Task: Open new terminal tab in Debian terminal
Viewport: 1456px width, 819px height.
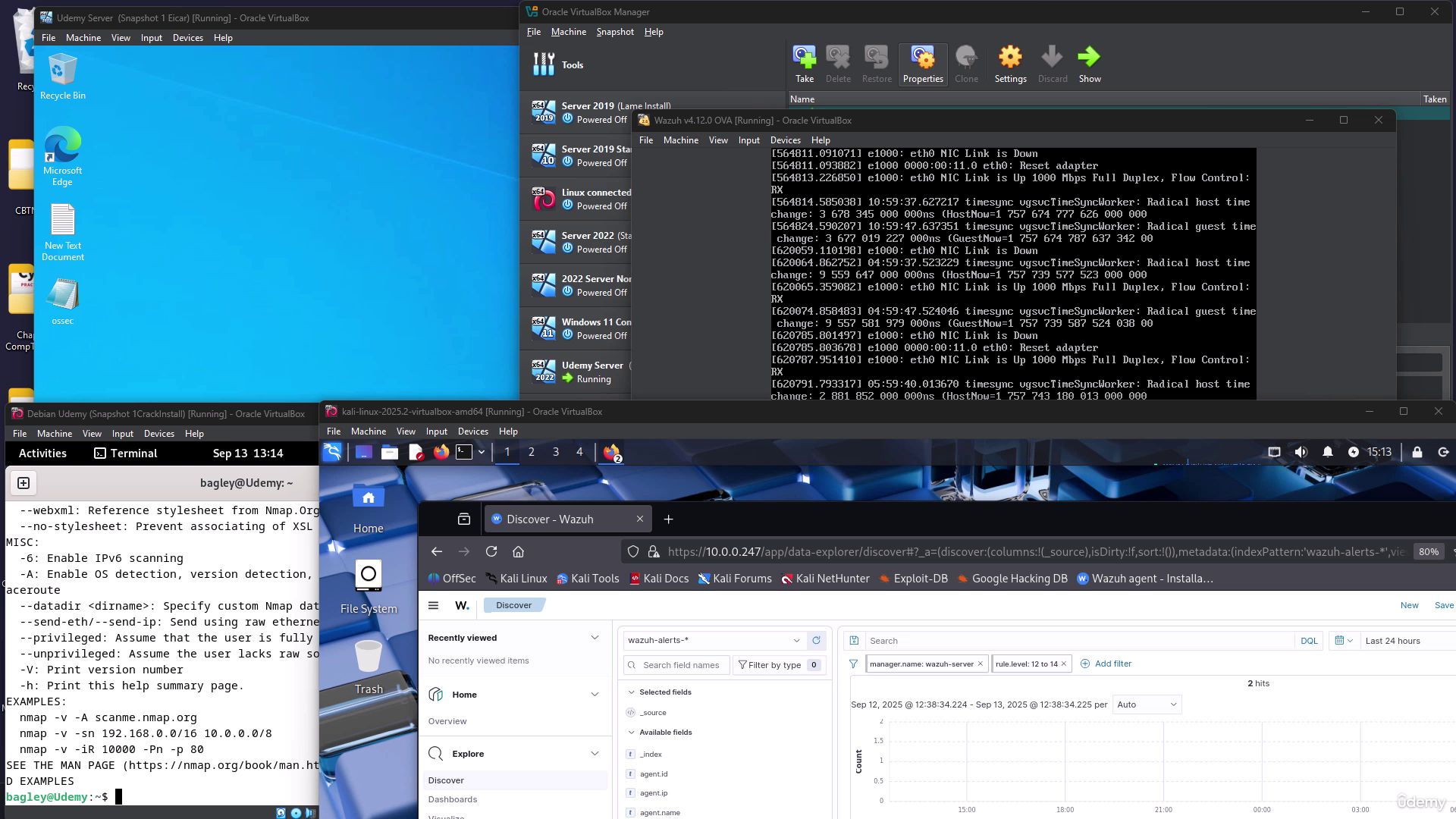Action: pyautogui.click(x=24, y=483)
